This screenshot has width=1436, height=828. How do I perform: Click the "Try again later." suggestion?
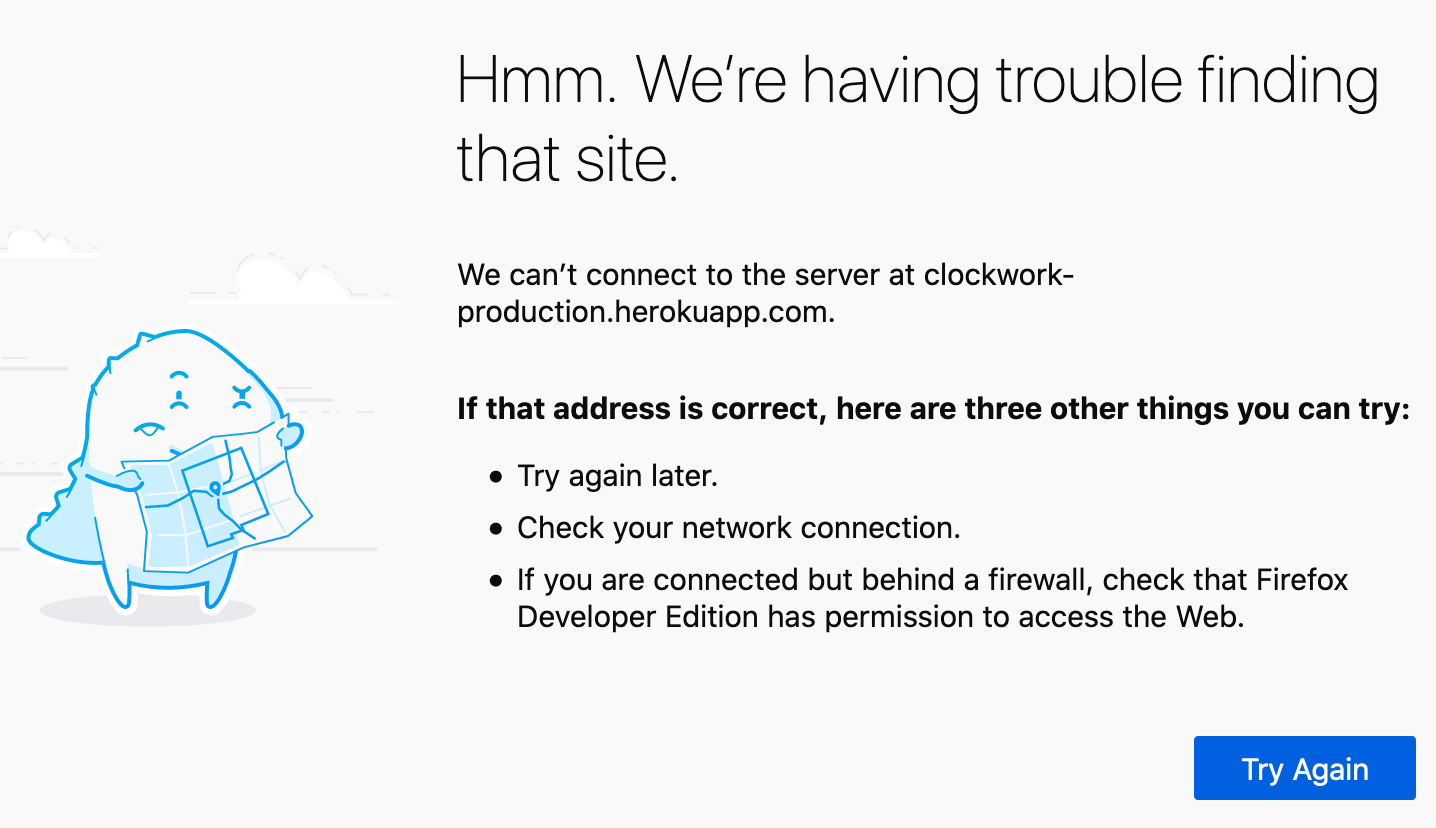point(617,476)
